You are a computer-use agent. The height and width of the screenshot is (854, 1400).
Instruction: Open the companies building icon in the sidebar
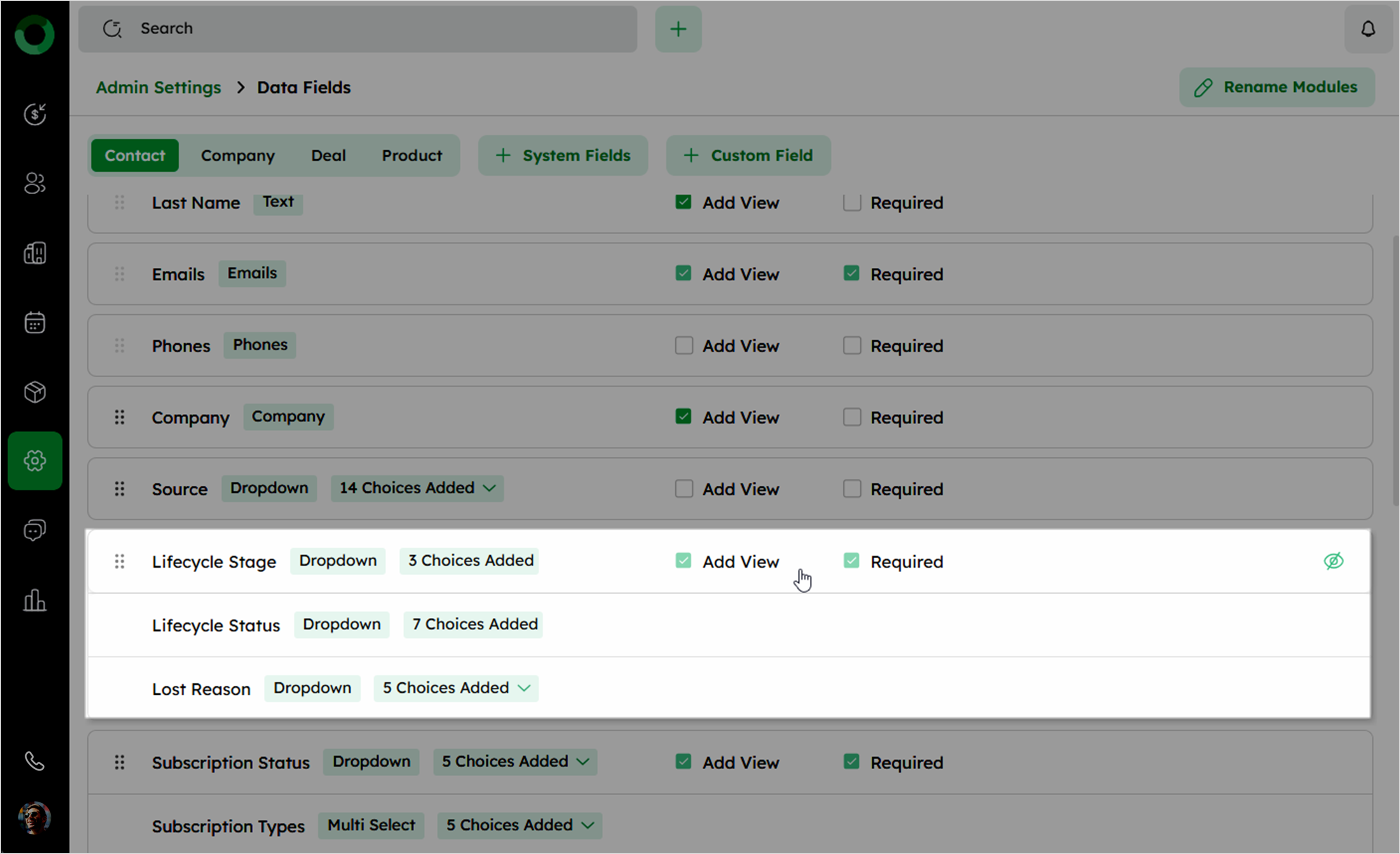[35, 253]
